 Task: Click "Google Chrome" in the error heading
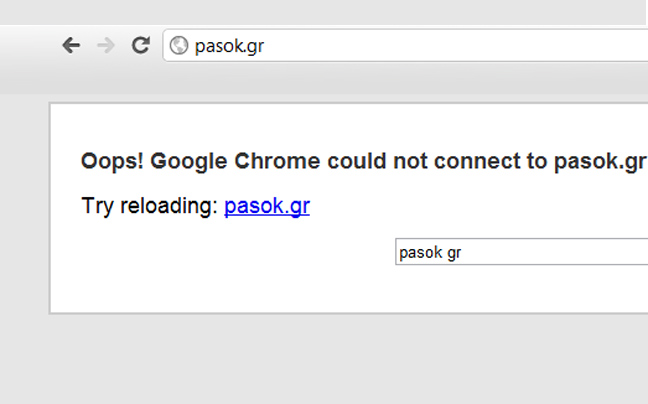tap(235, 161)
